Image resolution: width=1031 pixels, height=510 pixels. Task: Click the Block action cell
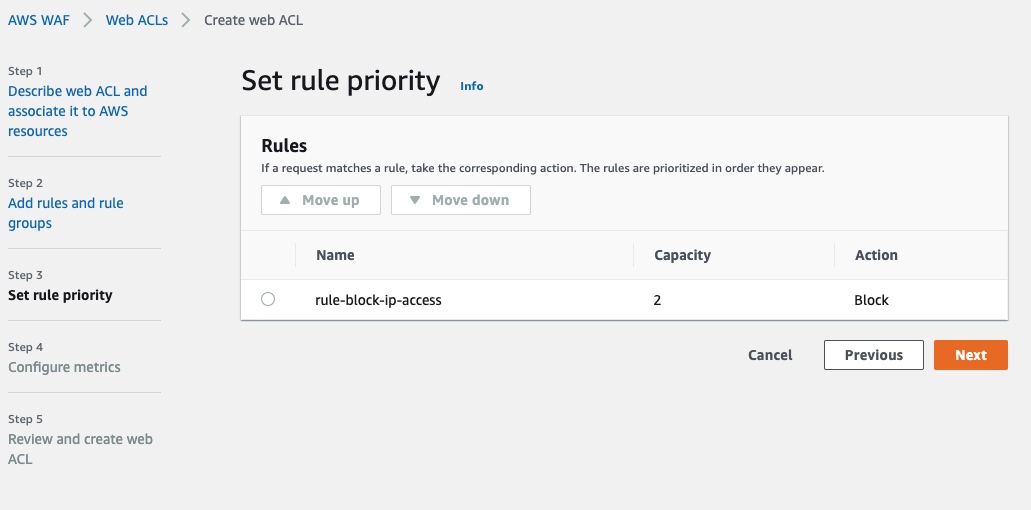871,300
